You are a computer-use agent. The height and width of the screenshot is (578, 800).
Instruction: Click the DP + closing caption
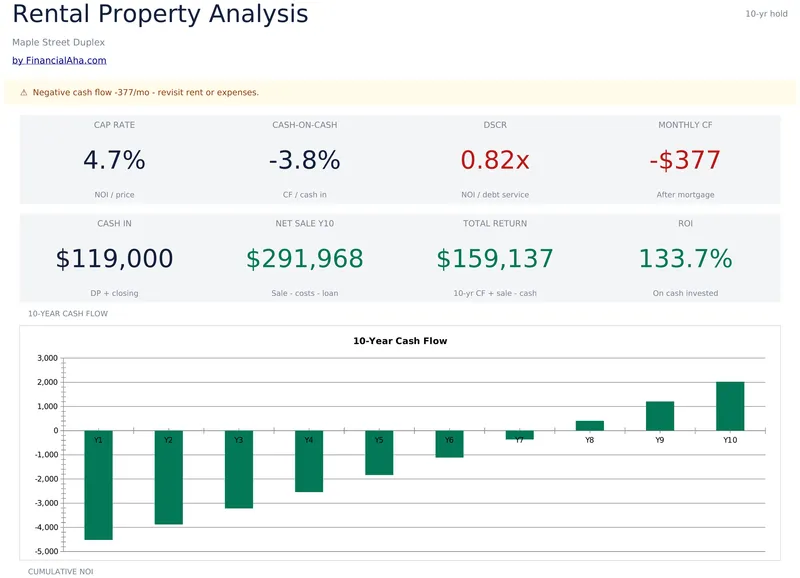click(114, 293)
